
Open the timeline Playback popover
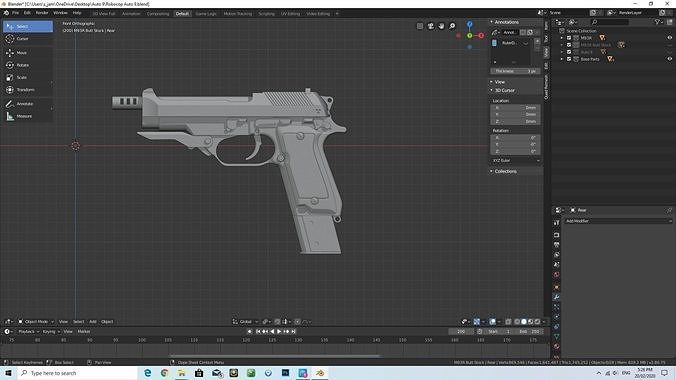pyautogui.click(x=28, y=332)
